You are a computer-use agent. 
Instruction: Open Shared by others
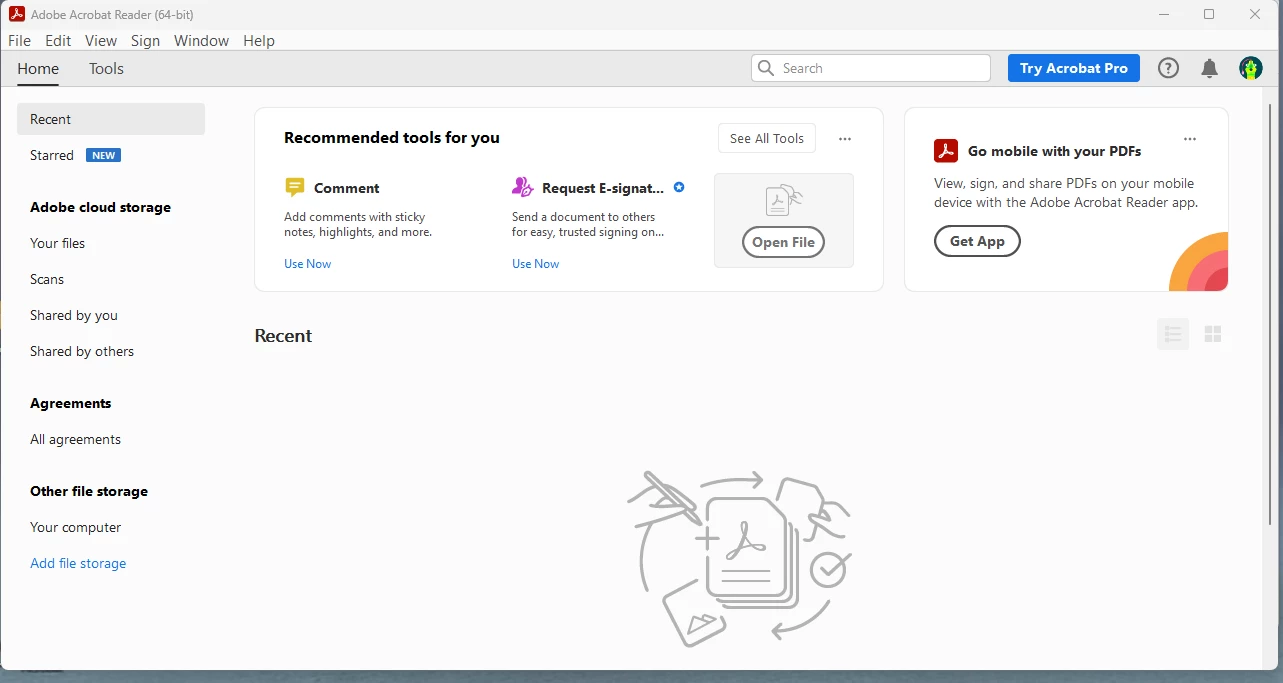pos(82,351)
